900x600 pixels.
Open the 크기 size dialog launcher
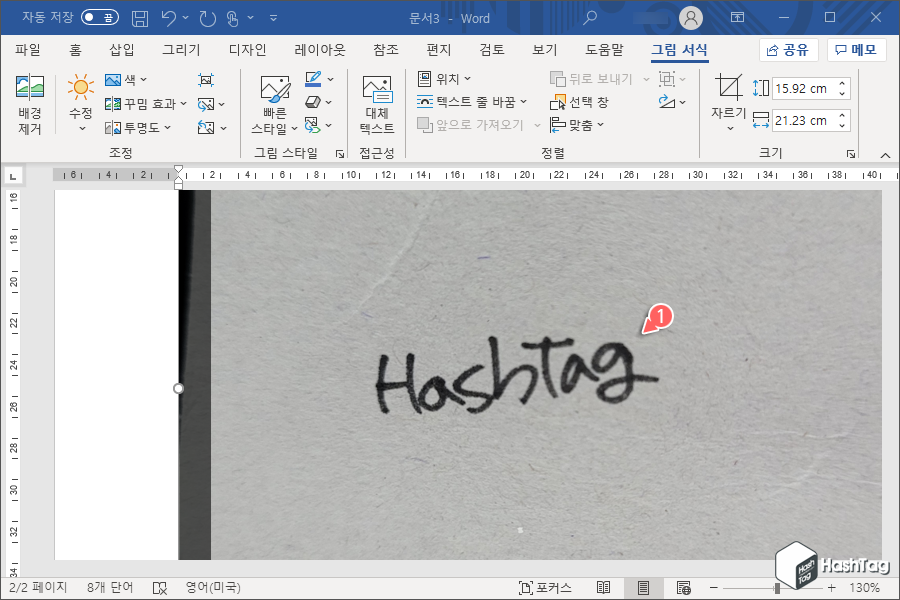coord(851,154)
